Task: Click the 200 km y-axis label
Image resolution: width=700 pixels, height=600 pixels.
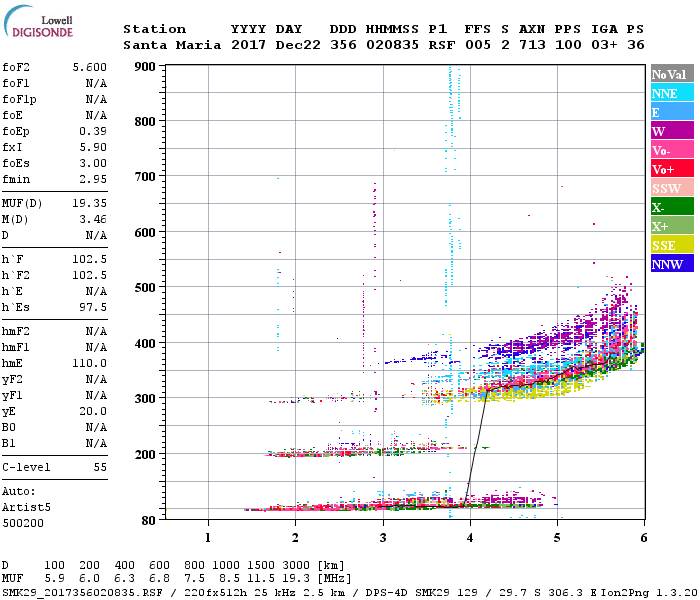Action: pos(145,455)
